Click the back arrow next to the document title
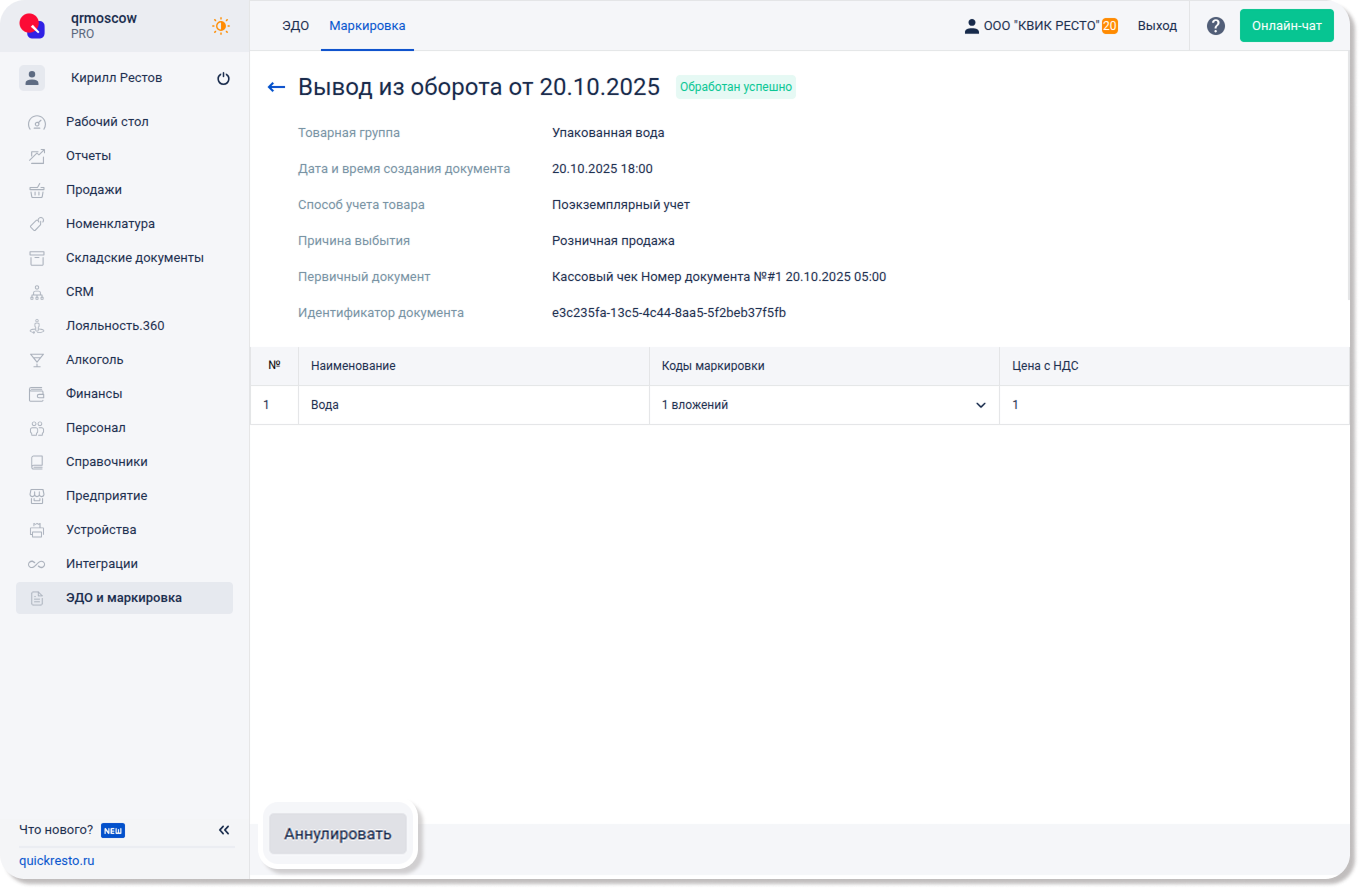 click(x=277, y=87)
